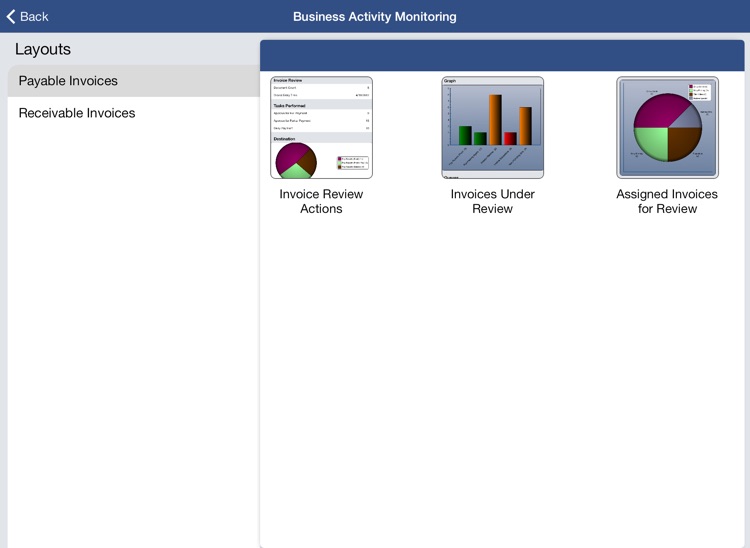
Task: Click the 'Invoice Review Actions' caption
Action: 321,201
